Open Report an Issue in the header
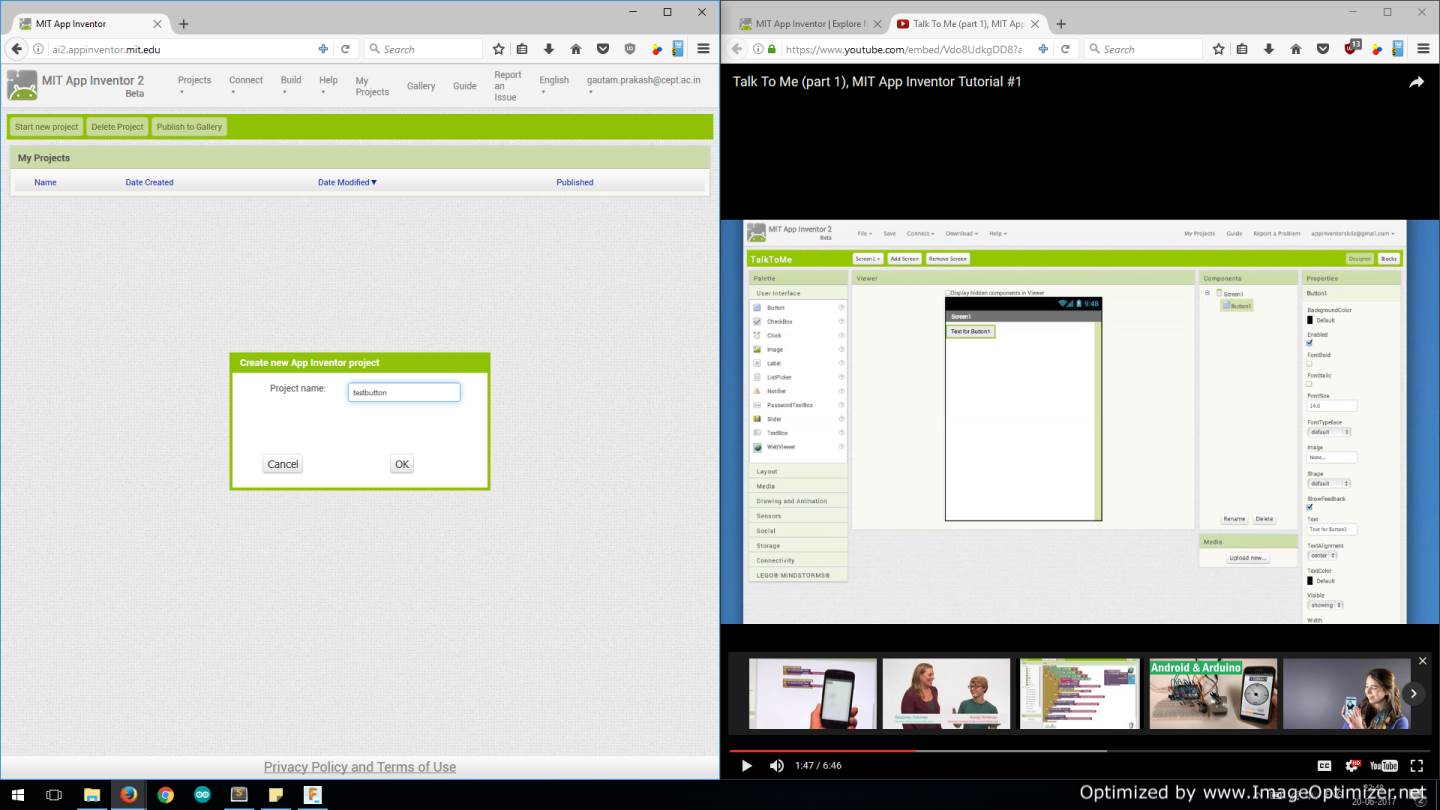1440x810 pixels. 507,86
